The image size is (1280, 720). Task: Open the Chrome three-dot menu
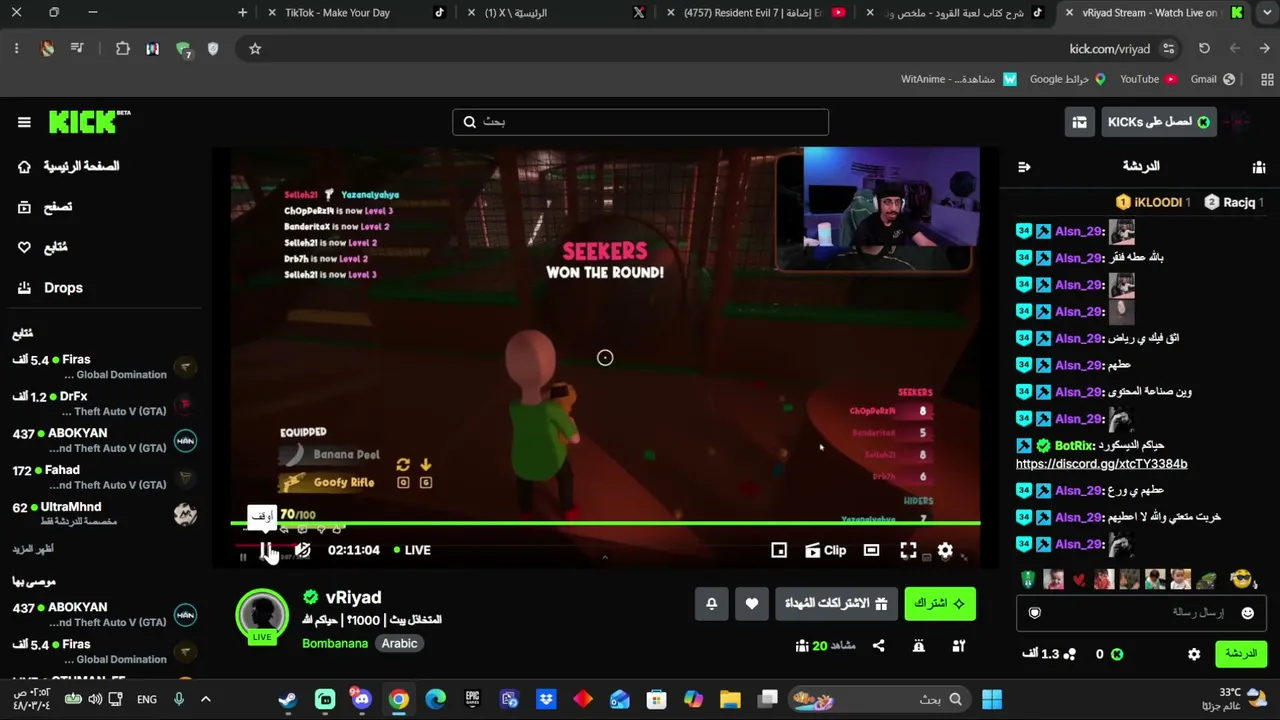point(17,49)
